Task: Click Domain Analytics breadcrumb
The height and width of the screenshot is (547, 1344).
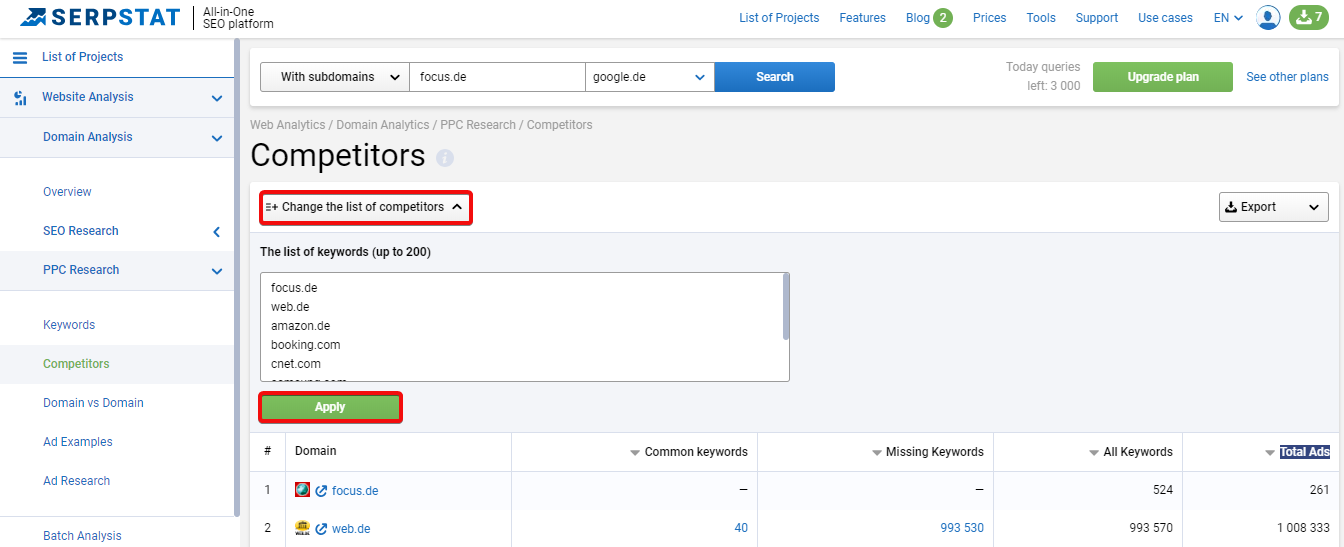Action: pyautogui.click(x=383, y=125)
